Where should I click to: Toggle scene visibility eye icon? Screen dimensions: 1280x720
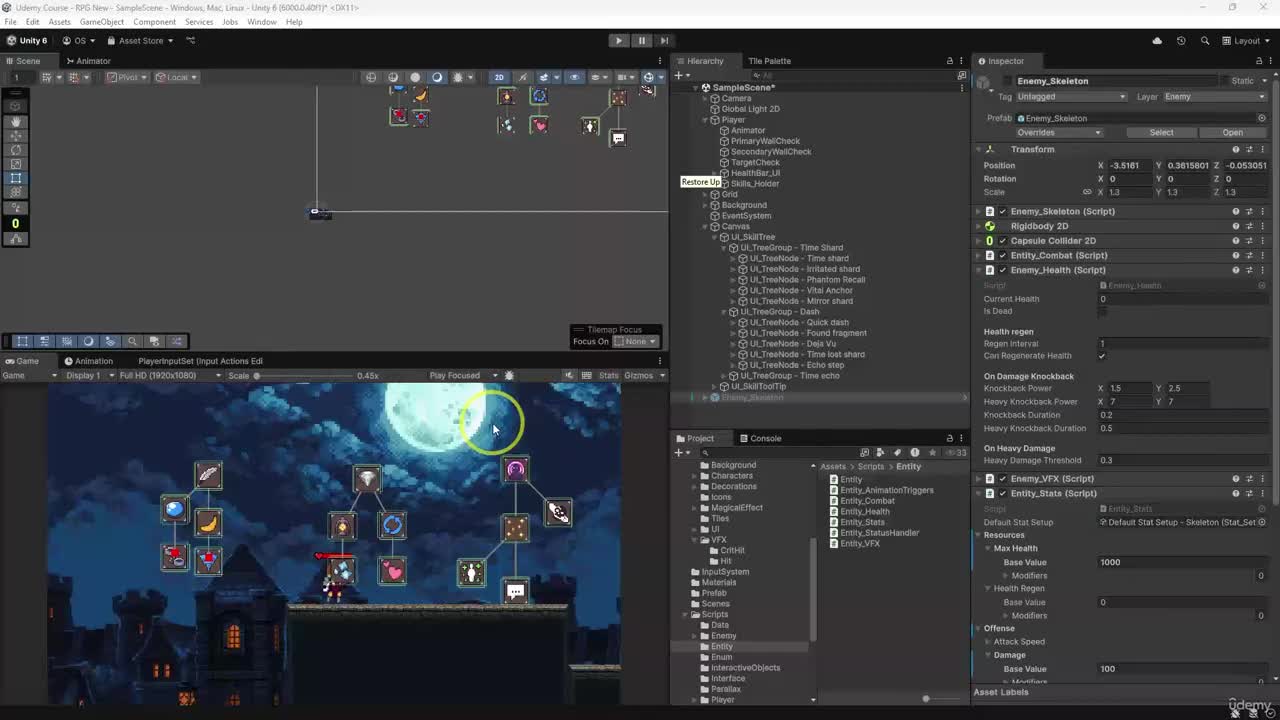pos(574,77)
